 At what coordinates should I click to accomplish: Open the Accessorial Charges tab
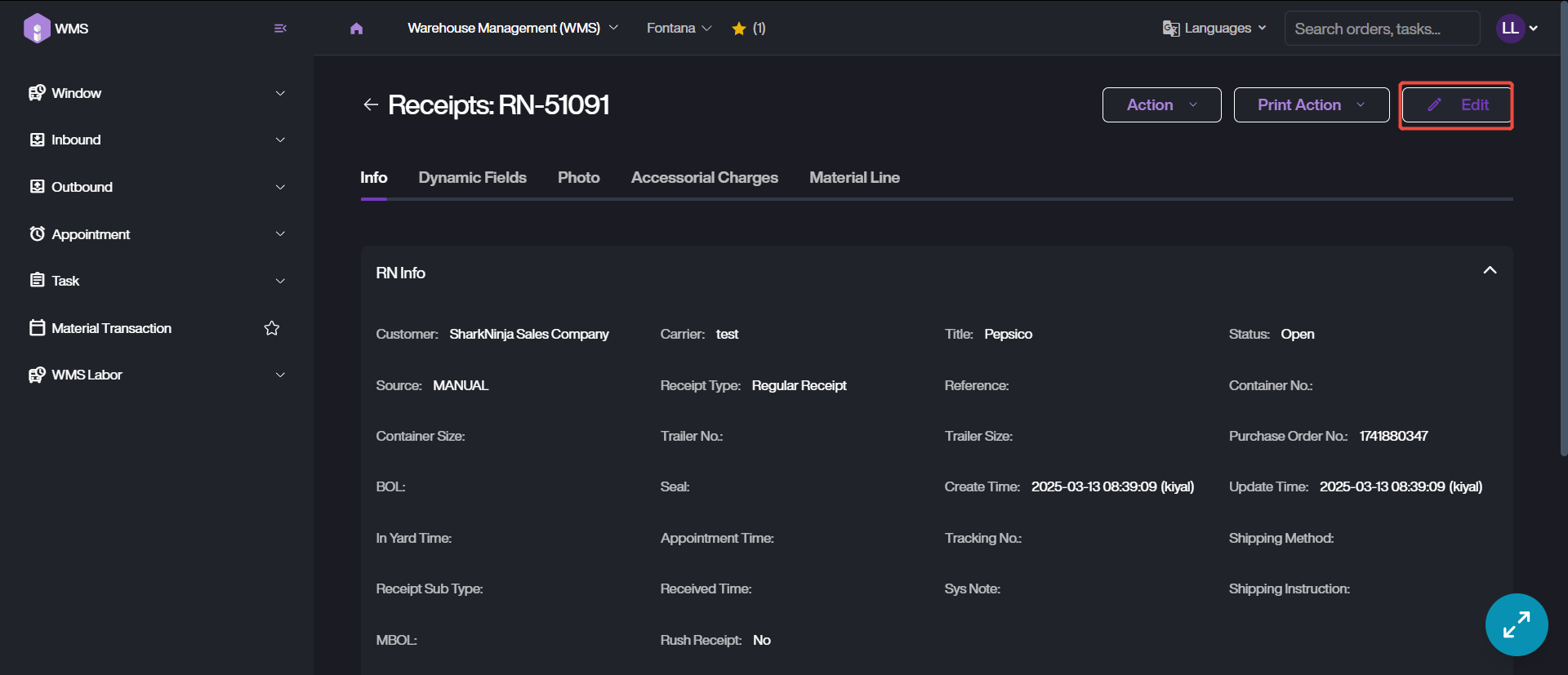704,177
